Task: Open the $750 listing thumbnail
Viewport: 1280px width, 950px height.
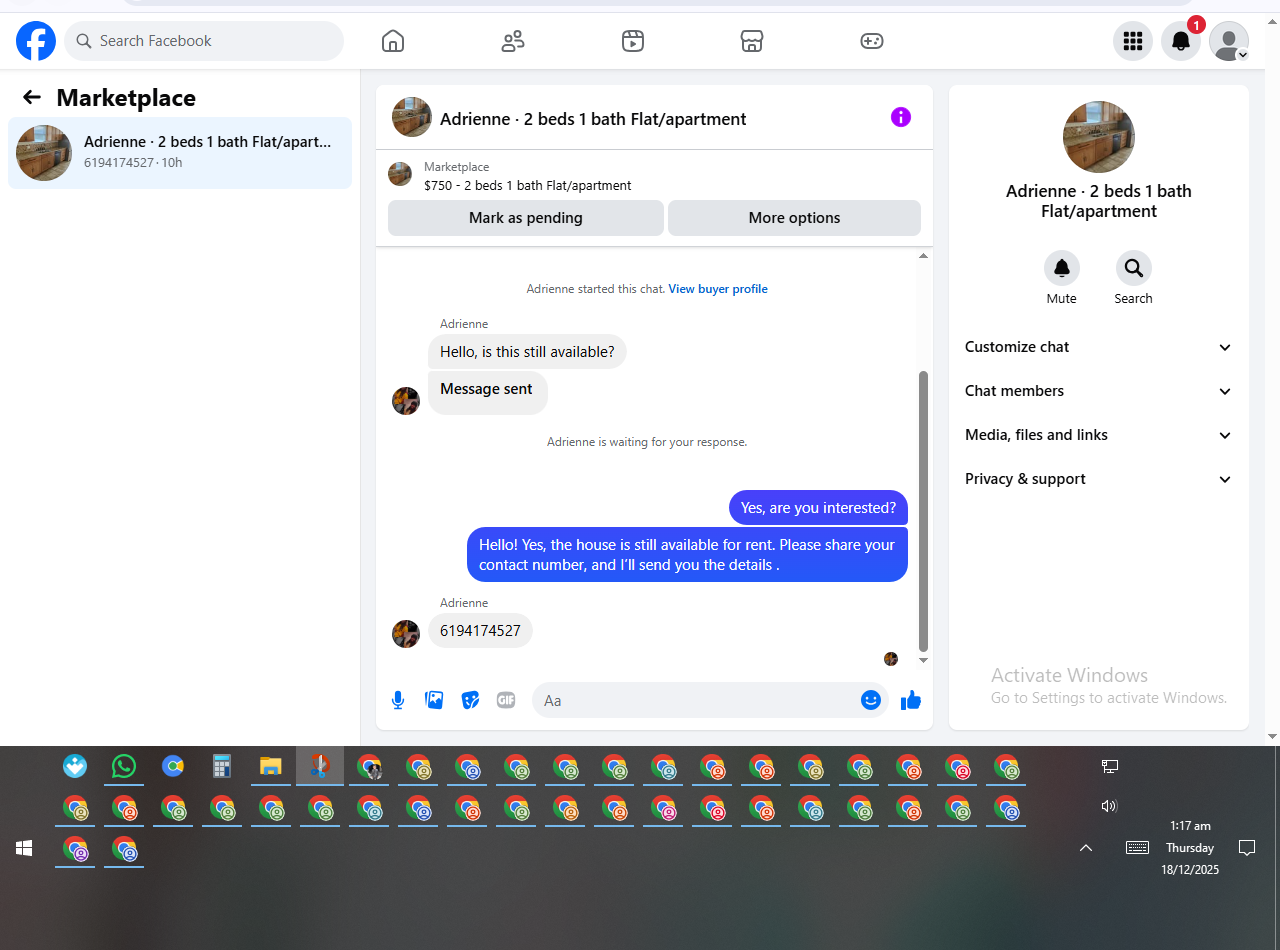Action: point(400,174)
